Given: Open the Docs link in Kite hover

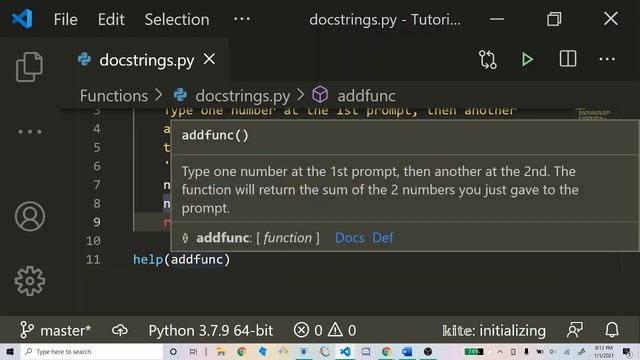Looking at the screenshot, I should click(349, 238).
